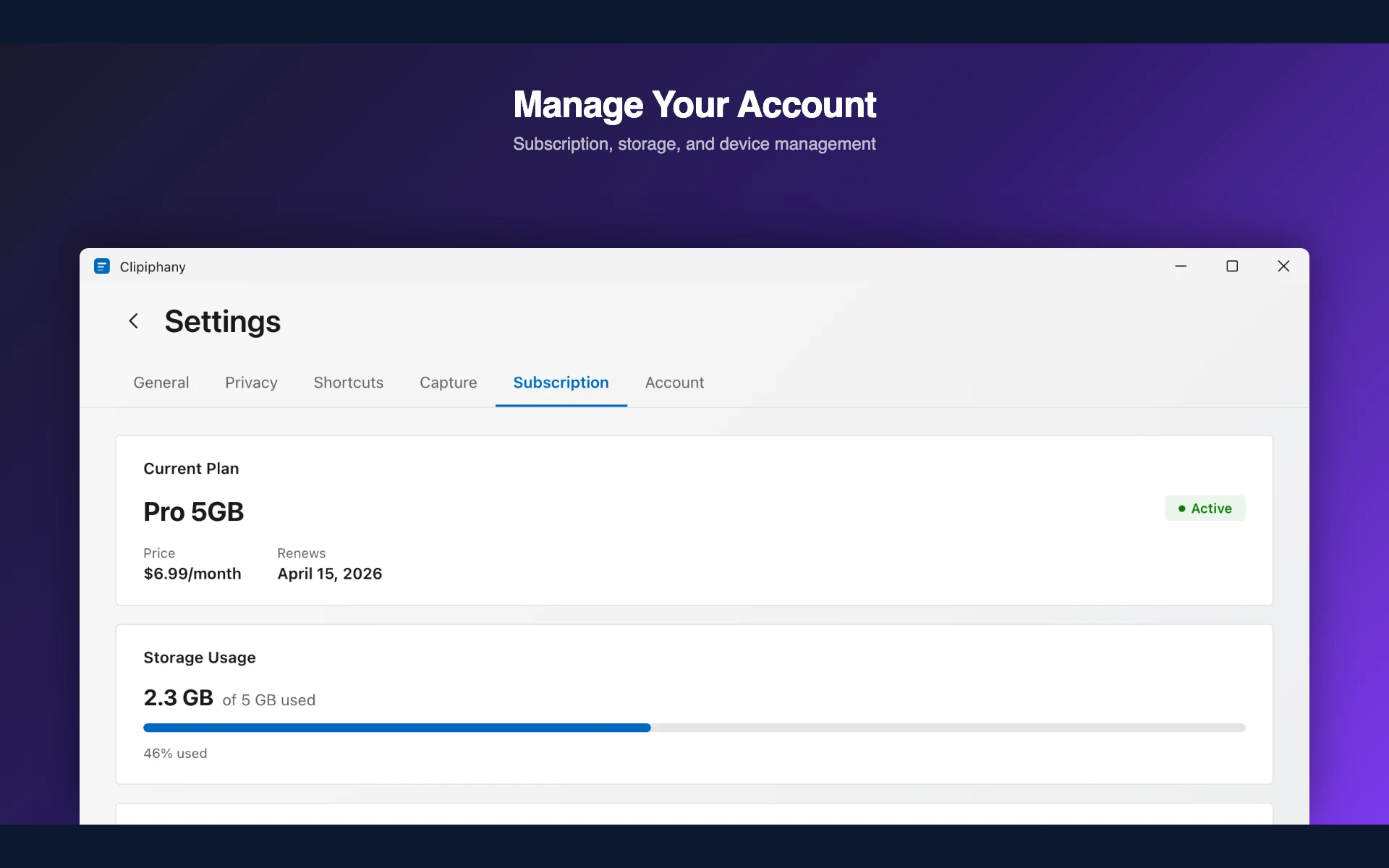Click the Manage Your Account headline

pyautogui.click(x=694, y=105)
